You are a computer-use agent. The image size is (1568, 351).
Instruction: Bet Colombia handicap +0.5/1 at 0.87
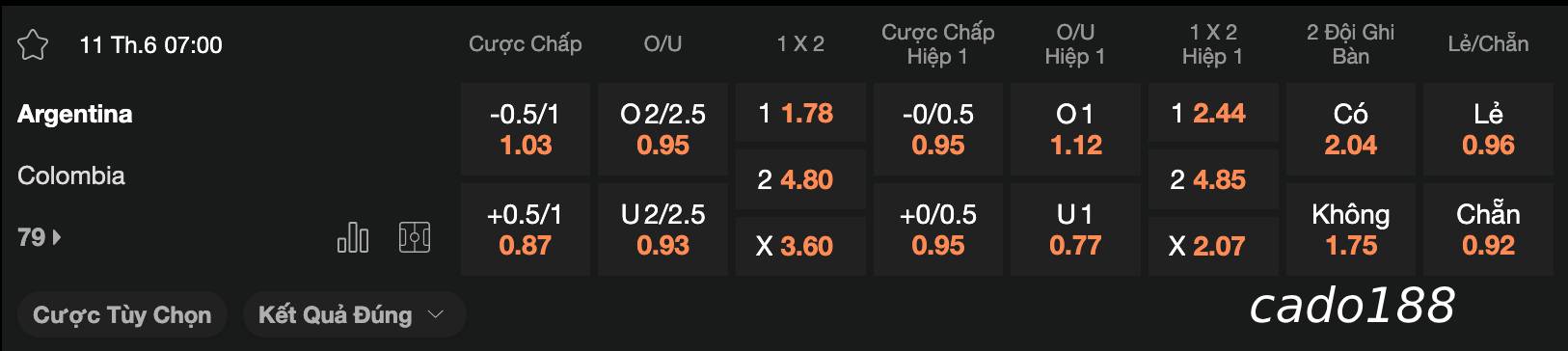coord(526,229)
